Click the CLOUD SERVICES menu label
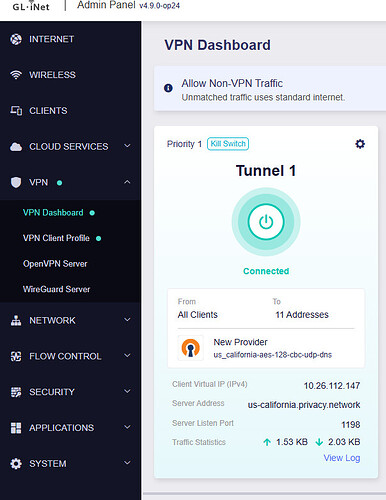Viewport: 386px width, 500px height. pyautogui.click(x=69, y=147)
